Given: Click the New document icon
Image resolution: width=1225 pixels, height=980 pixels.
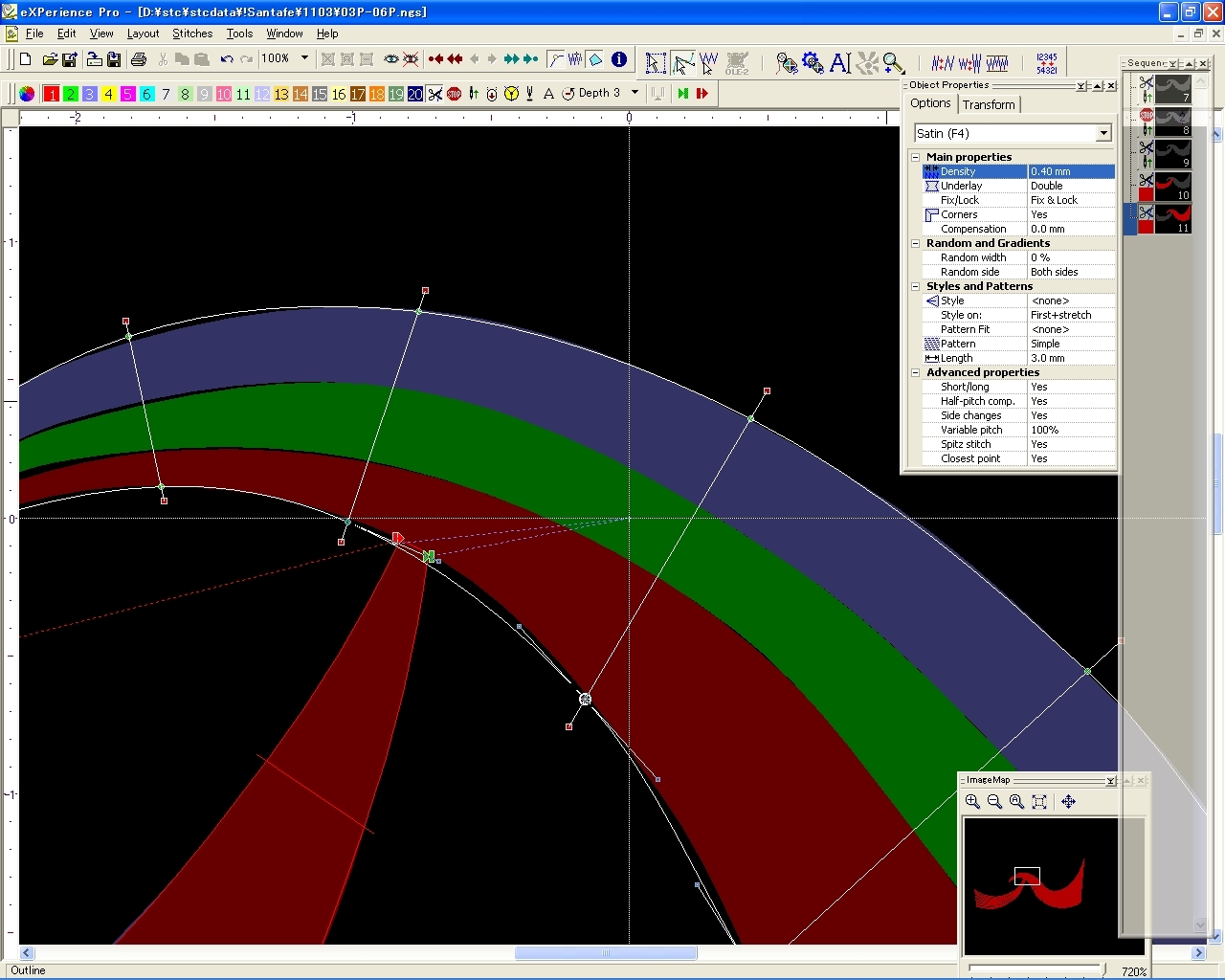Looking at the screenshot, I should (26, 59).
